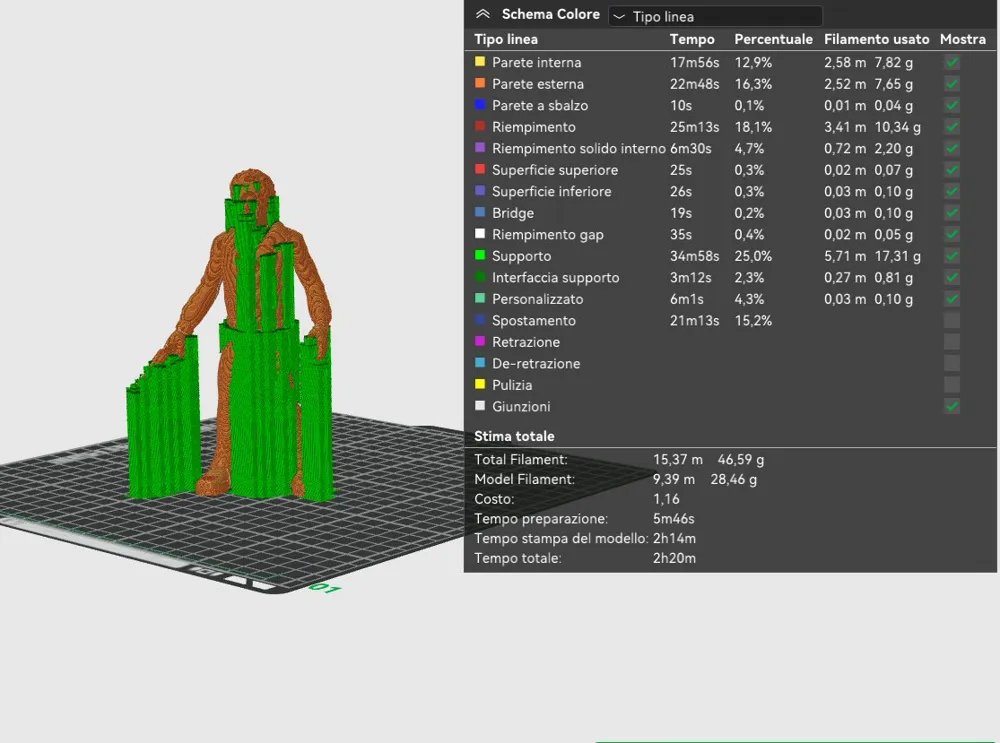1000x743 pixels.
Task: Click dark green Interfaccia supporto swatch
Action: (x=480, y=277)
